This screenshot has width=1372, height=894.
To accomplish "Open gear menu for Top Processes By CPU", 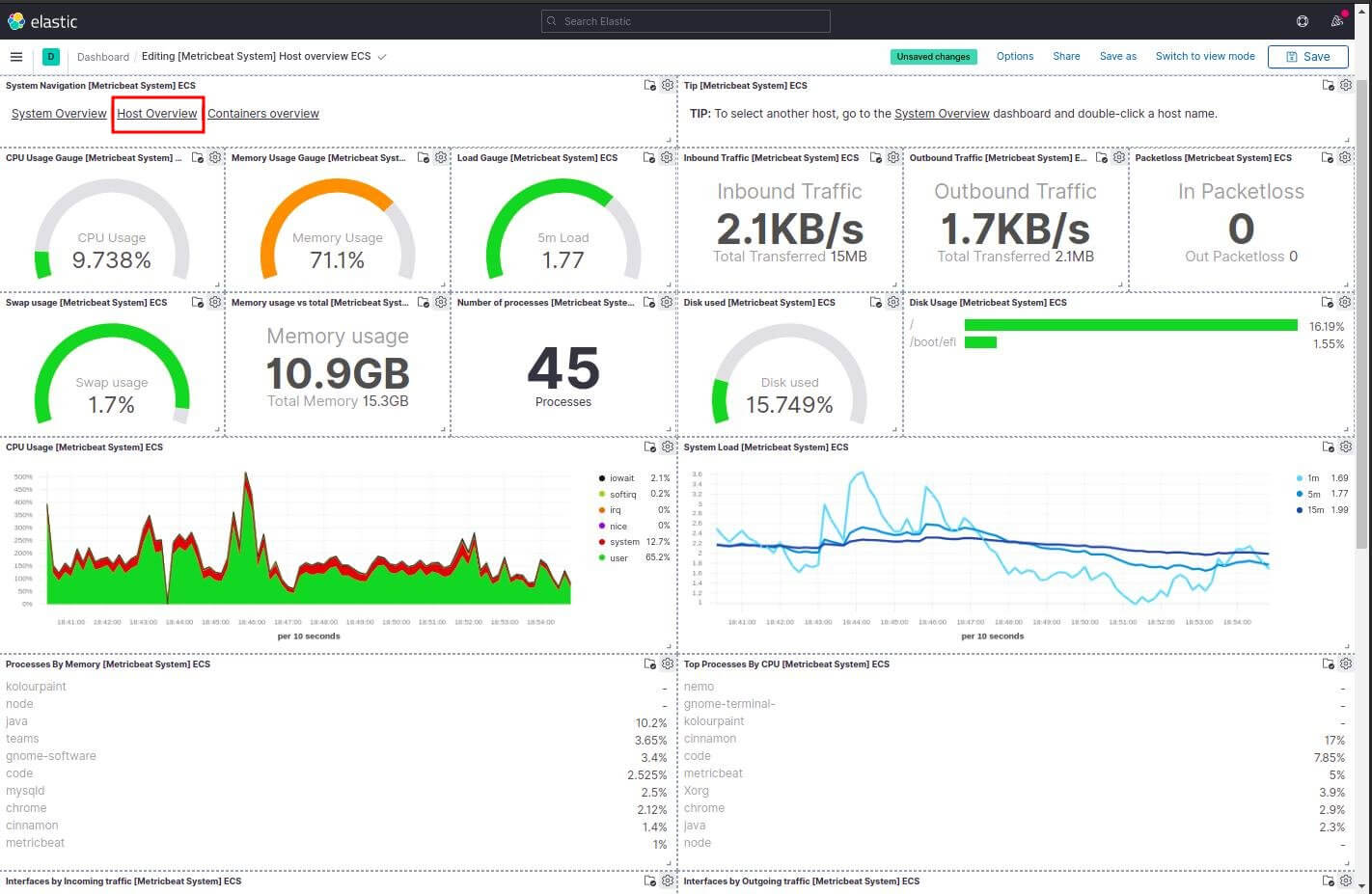I will [x=1345, y=664].
